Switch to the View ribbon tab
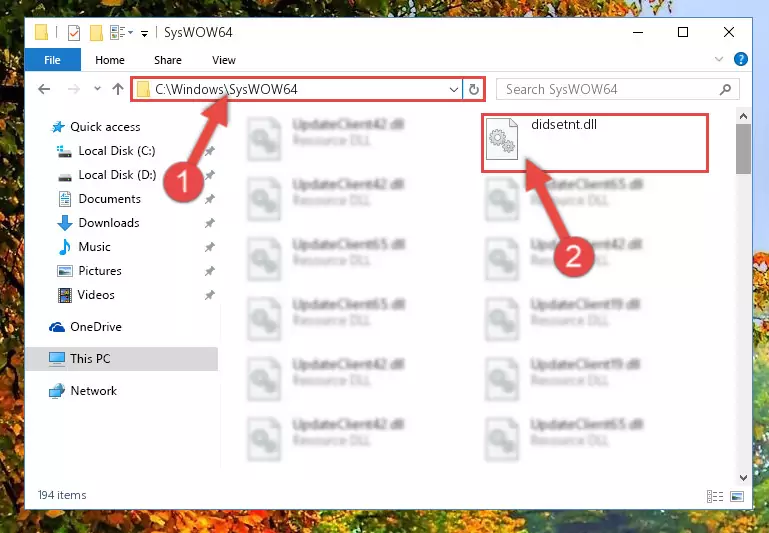The height and width of the screenshot is (533, 769). click(224, 60)
